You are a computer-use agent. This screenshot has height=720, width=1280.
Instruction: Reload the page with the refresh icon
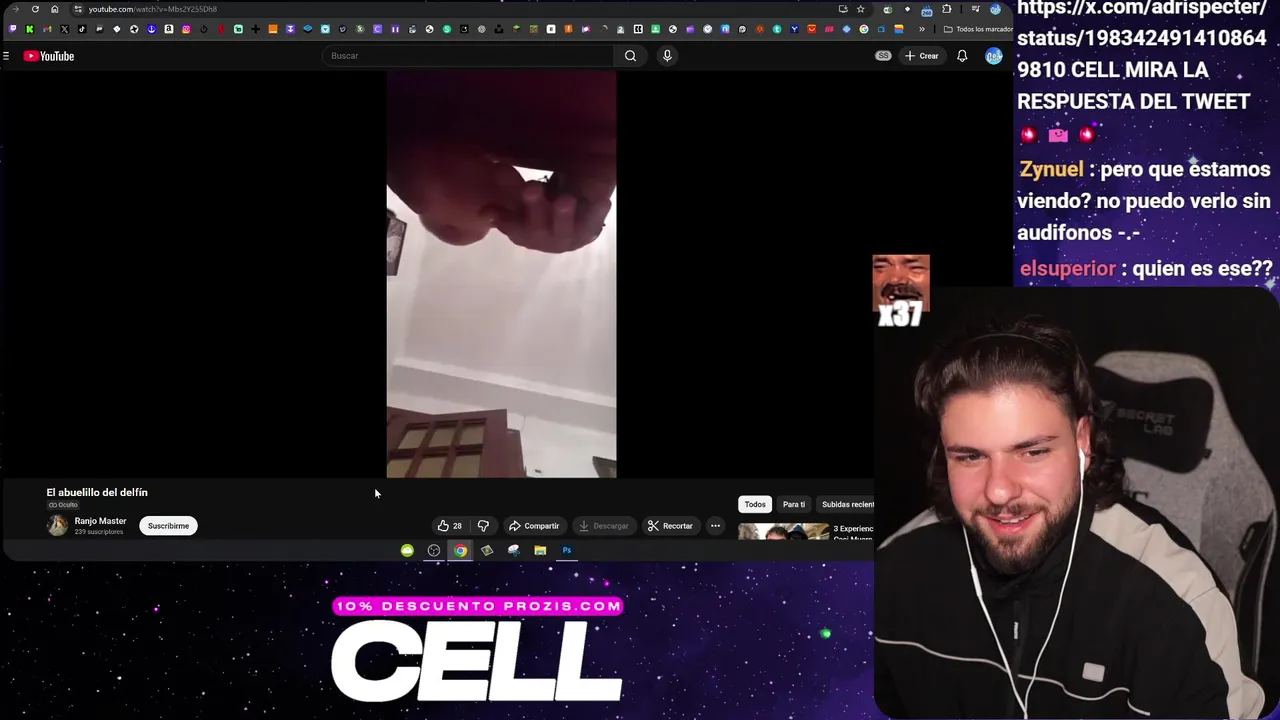point(35,9)
